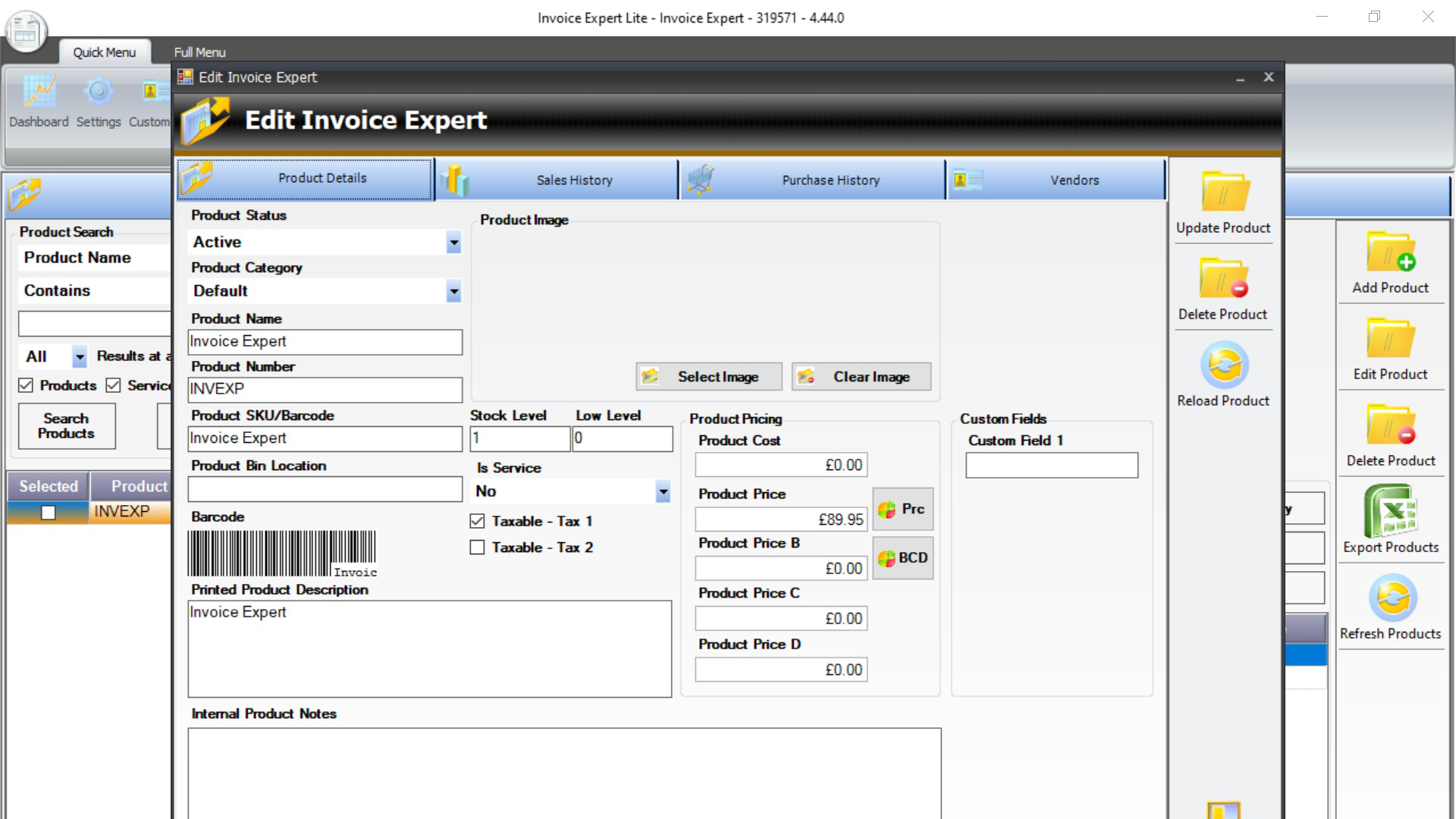
Task: Open the Product Status dropdown
Action: tap(453, 243)
